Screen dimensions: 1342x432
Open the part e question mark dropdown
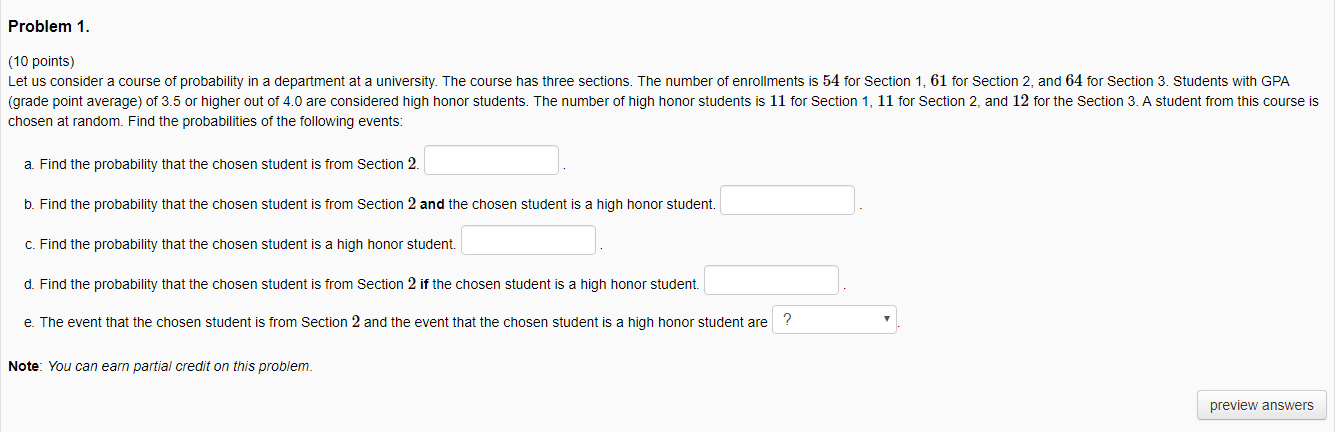(835, 320)
